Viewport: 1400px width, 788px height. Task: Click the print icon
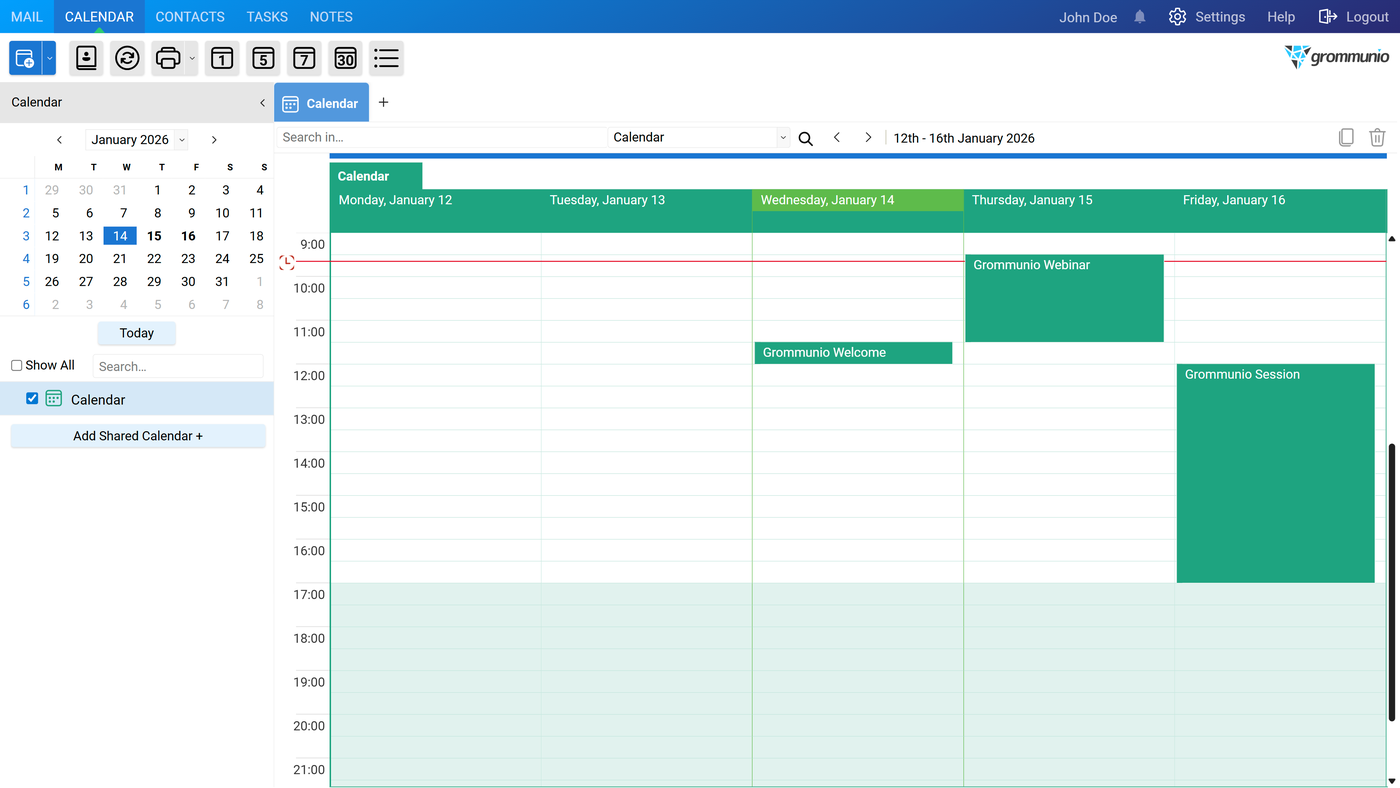(x=168, y=59)
